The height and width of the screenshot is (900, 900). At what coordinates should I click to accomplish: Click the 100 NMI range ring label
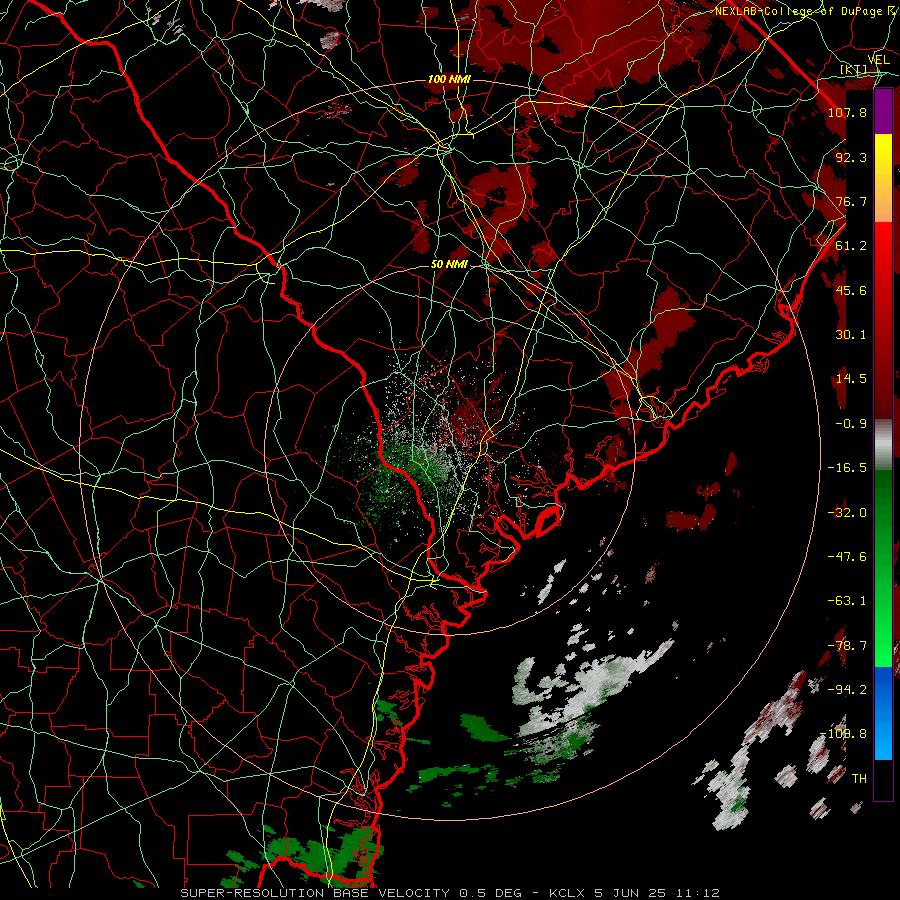click(x=449, y=79)
